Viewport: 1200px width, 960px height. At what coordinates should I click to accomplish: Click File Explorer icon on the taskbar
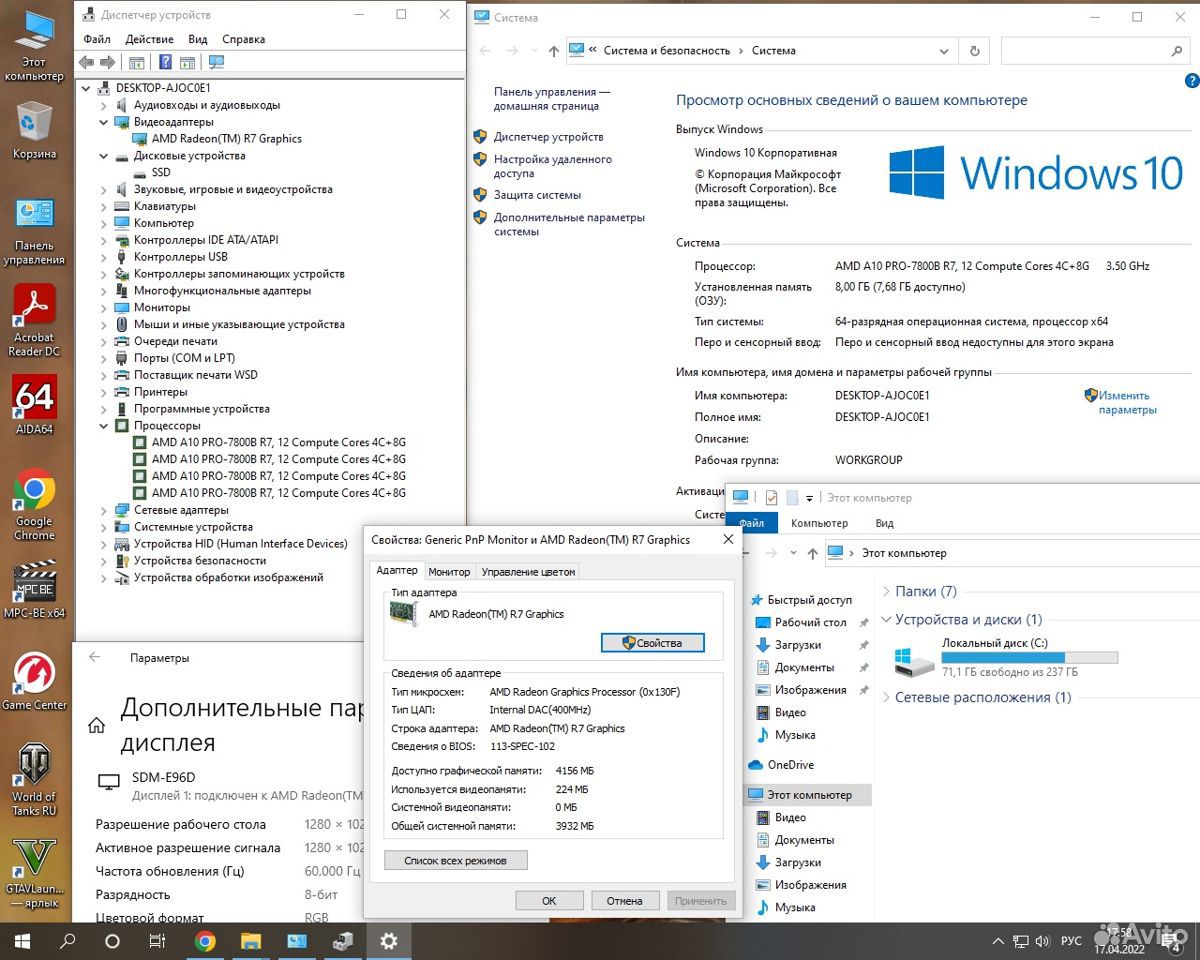[x=251, y=941]
